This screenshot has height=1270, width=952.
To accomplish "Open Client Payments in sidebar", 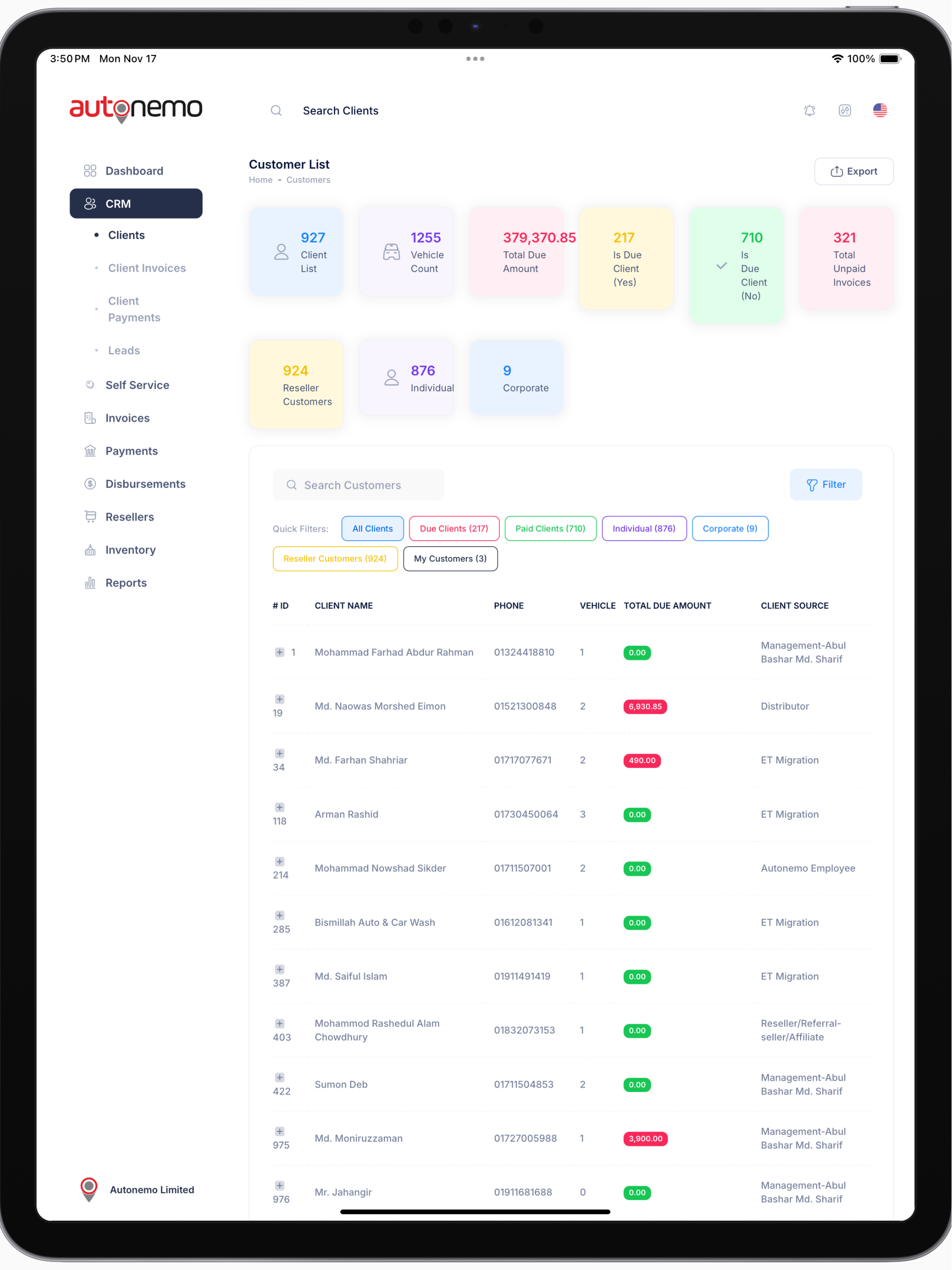I will pos(134,310).
